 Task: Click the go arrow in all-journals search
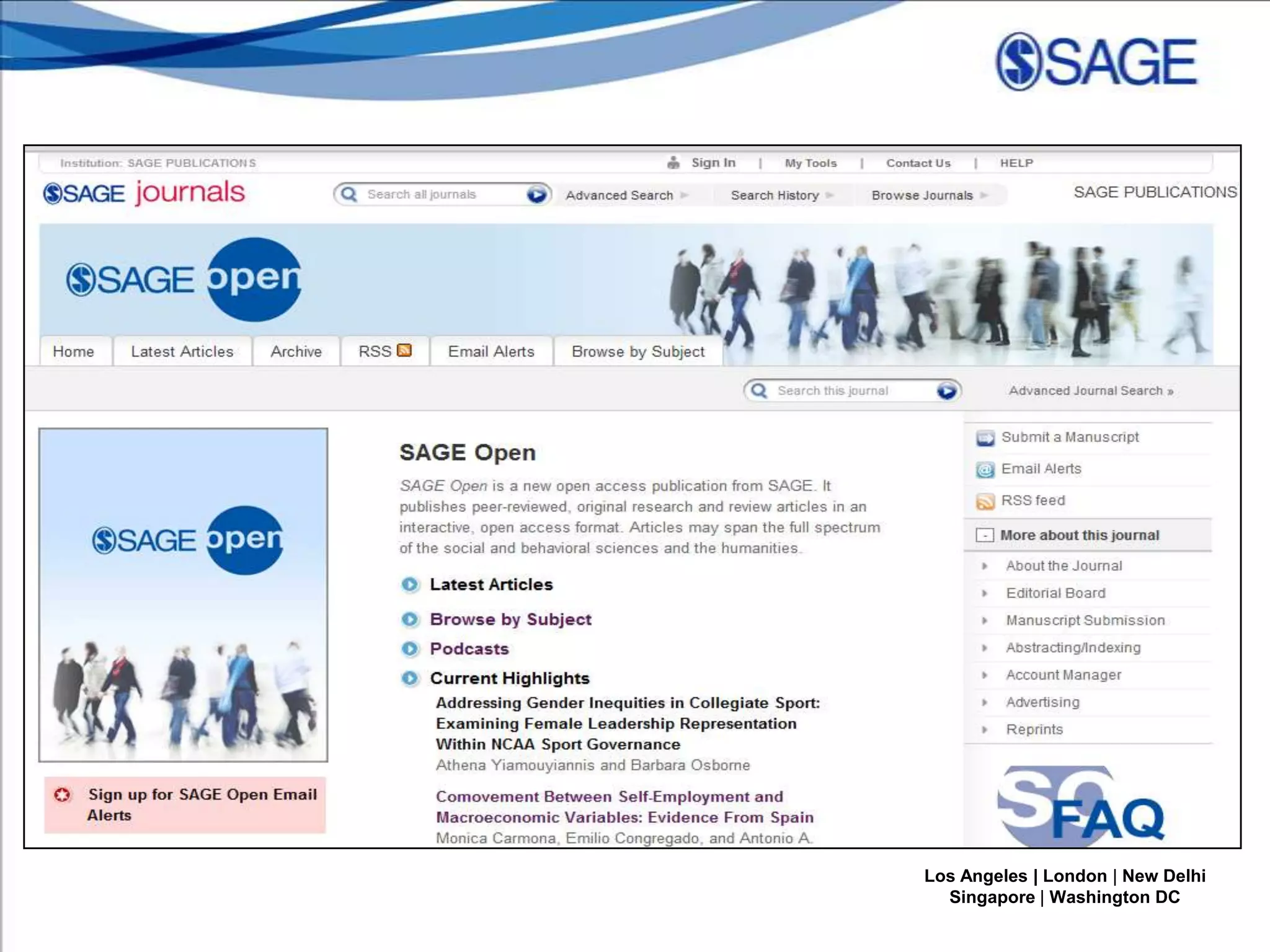536,195
